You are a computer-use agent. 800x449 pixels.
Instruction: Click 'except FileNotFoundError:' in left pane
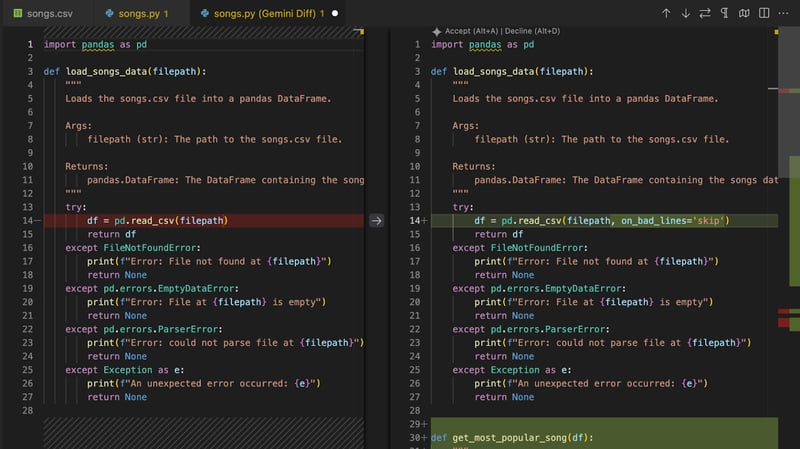tap(133, 247)
